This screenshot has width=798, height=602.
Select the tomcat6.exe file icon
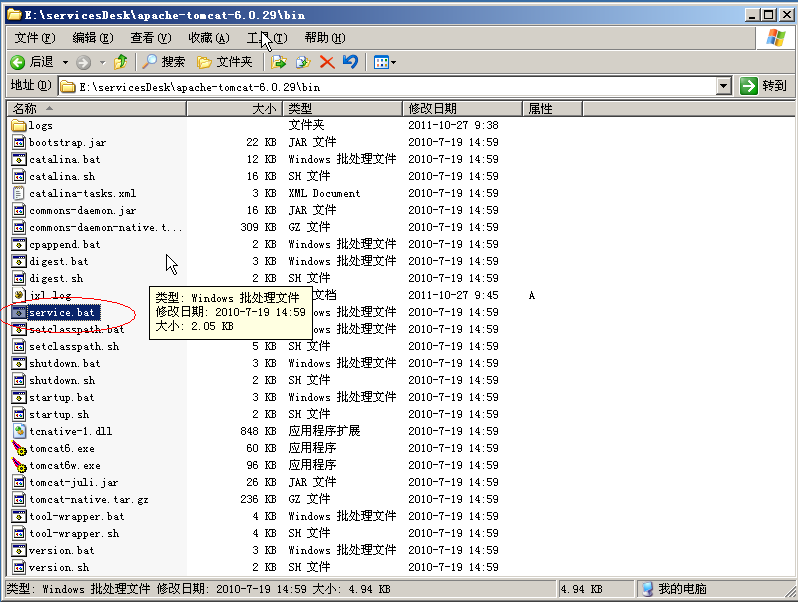(19, 448)
